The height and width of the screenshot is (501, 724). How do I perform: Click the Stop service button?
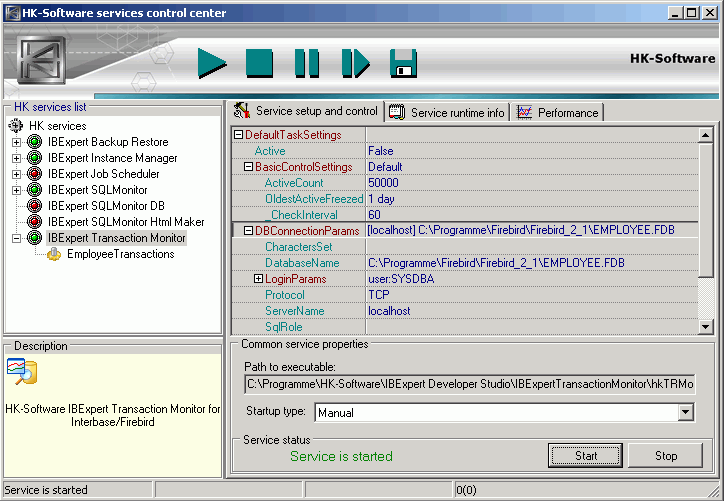pos(665,455)
